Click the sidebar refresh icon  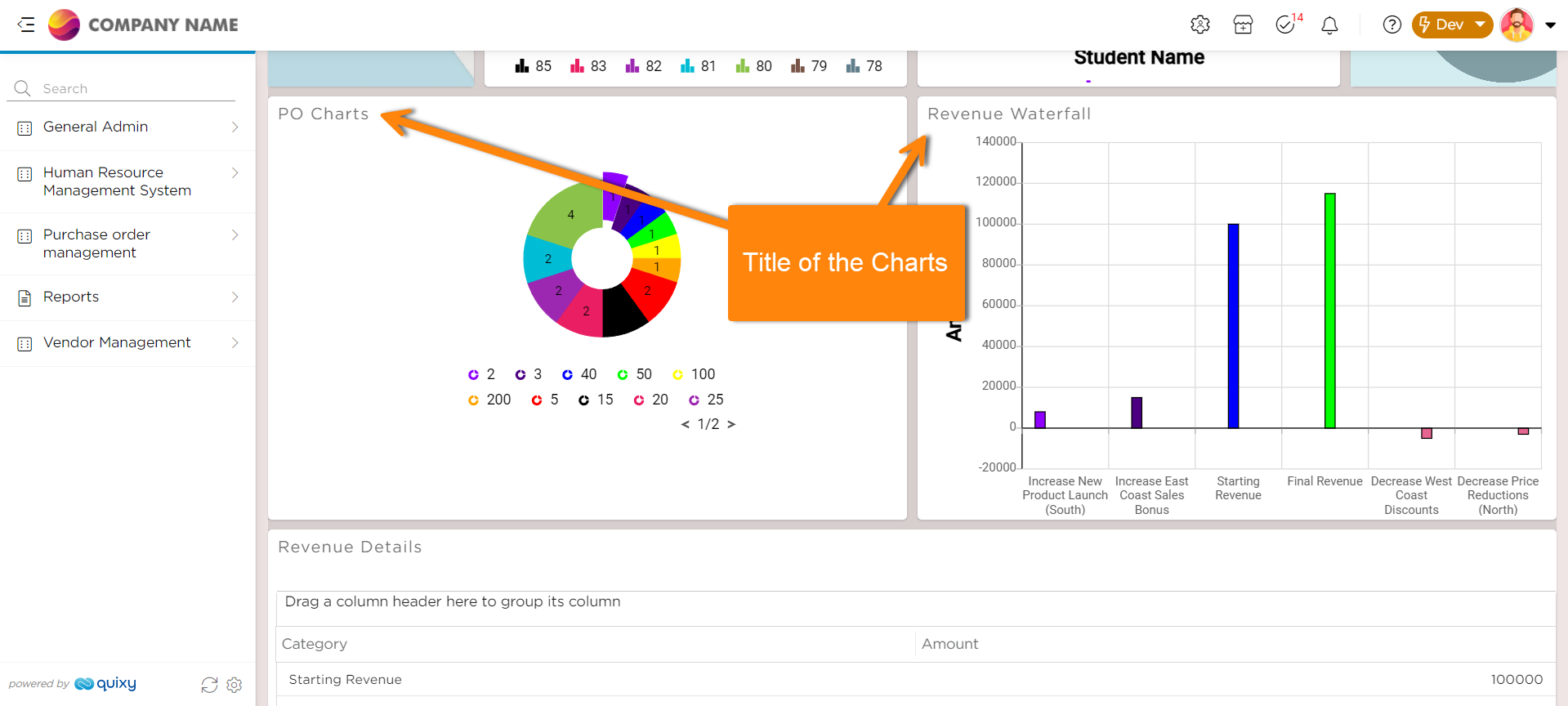[x=209, y=685]
